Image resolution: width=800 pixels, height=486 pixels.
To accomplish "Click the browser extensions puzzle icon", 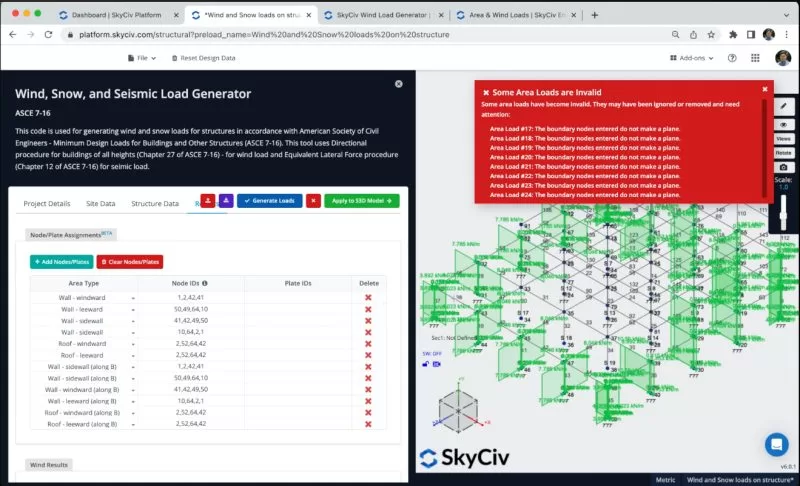I will 733,35.
